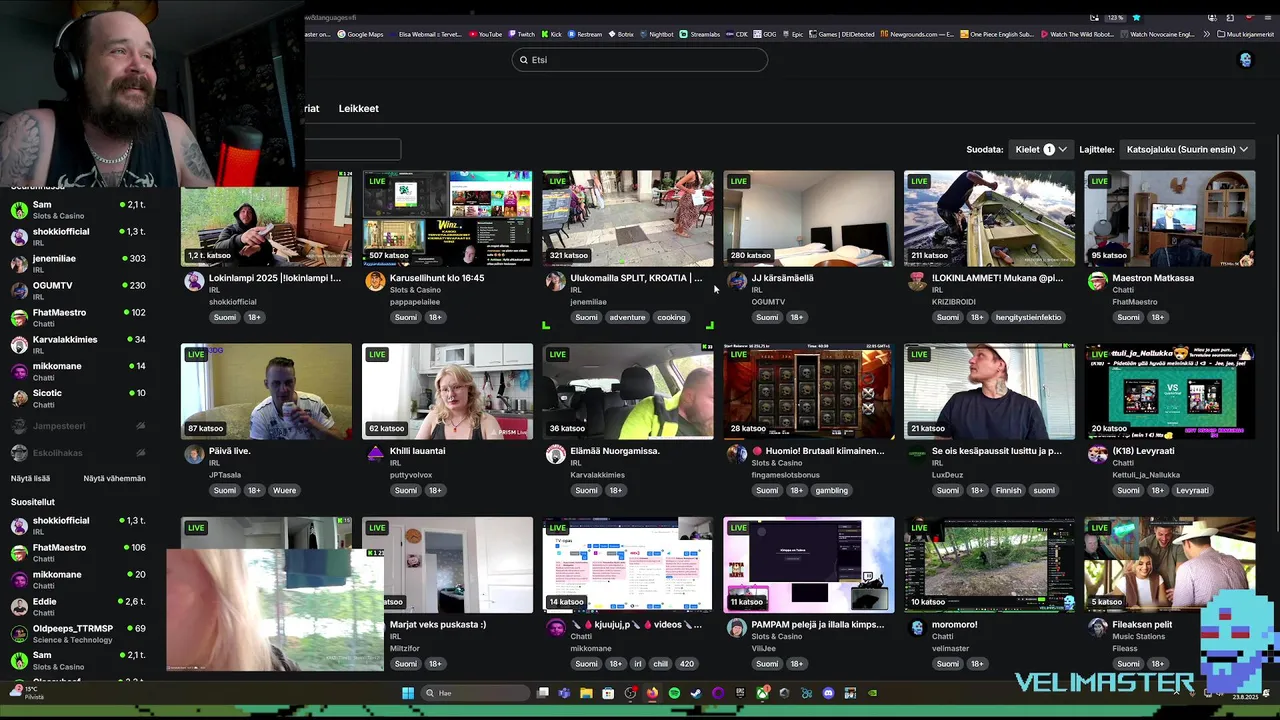Expand the bookmarks overflow chevron

pos(1209,34)
